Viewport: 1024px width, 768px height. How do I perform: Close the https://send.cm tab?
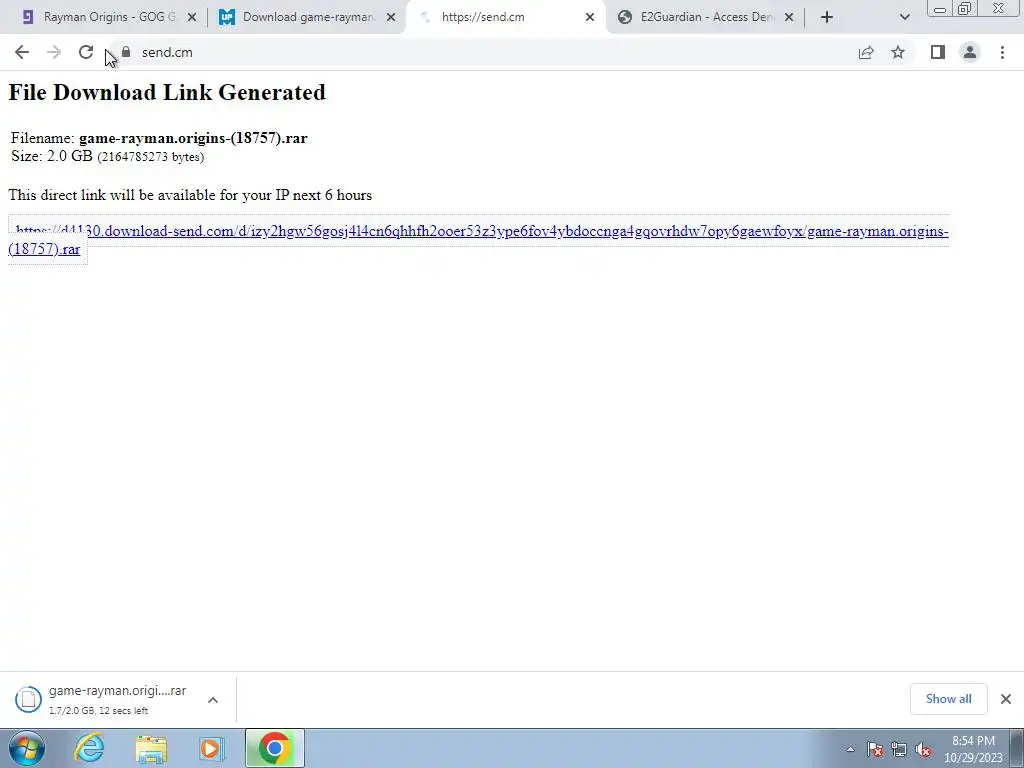[590, 17]
